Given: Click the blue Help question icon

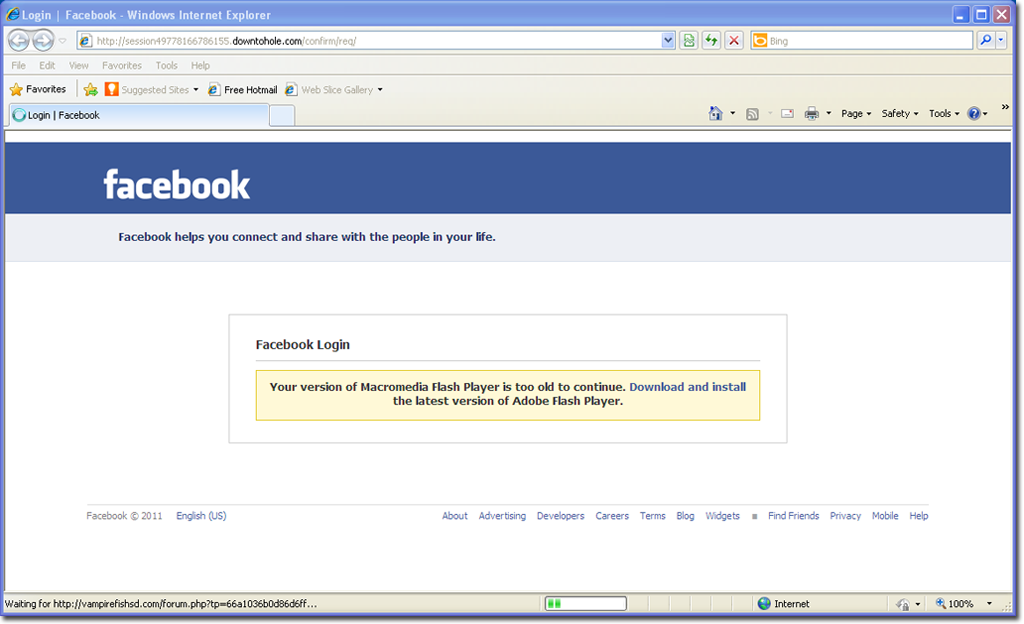Looking at the screenshot, I should pos(974,114).
